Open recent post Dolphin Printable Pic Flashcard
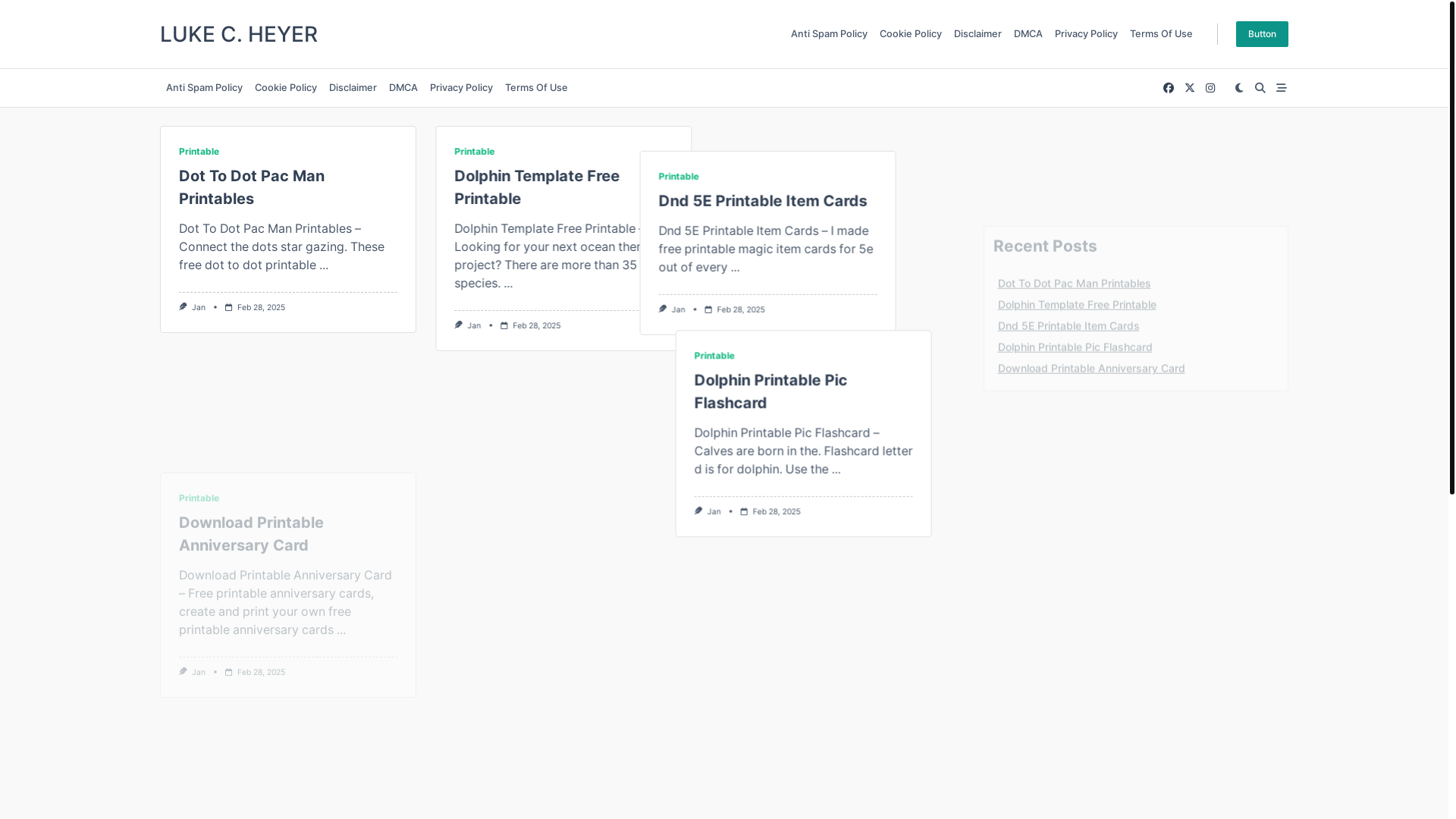The image size is (1456, 819). pyautogui.click(x=1075, y=347)
